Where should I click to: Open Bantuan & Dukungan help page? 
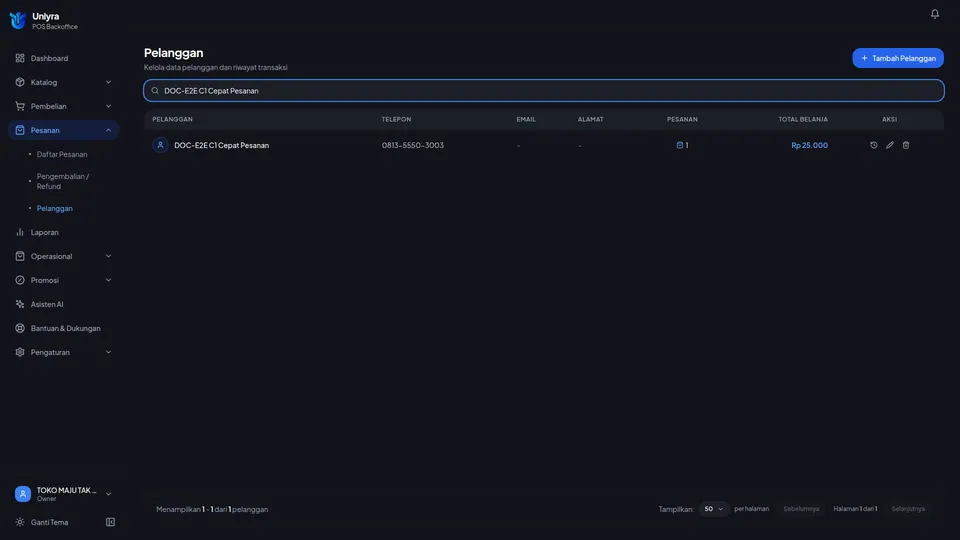64,328
